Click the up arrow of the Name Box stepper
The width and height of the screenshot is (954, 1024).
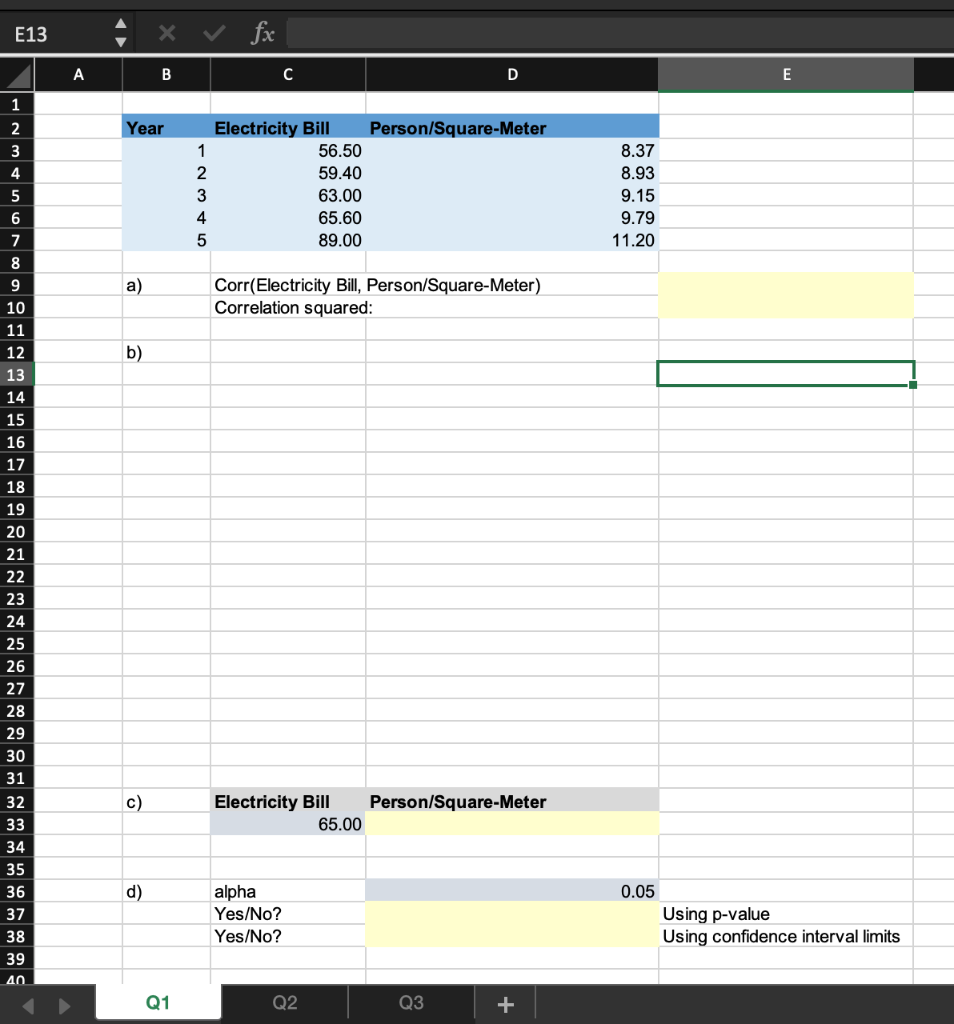pyautogui.click(x=121, y=26)
